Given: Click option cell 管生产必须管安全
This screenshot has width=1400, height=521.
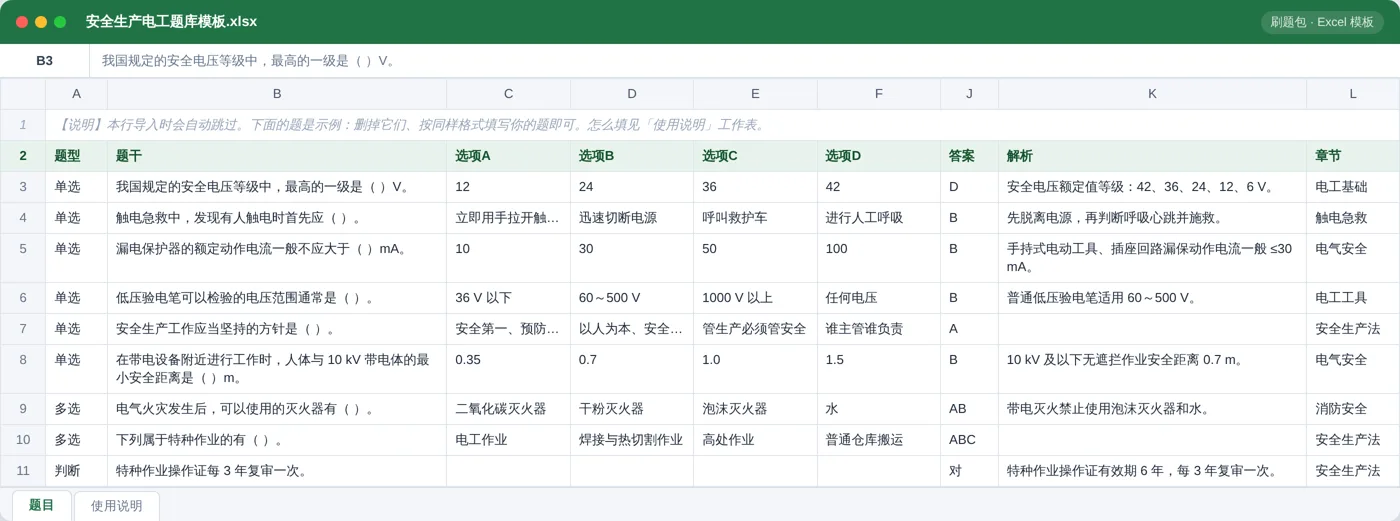Looking at the screenshot, I should click(x=755, y=329).
